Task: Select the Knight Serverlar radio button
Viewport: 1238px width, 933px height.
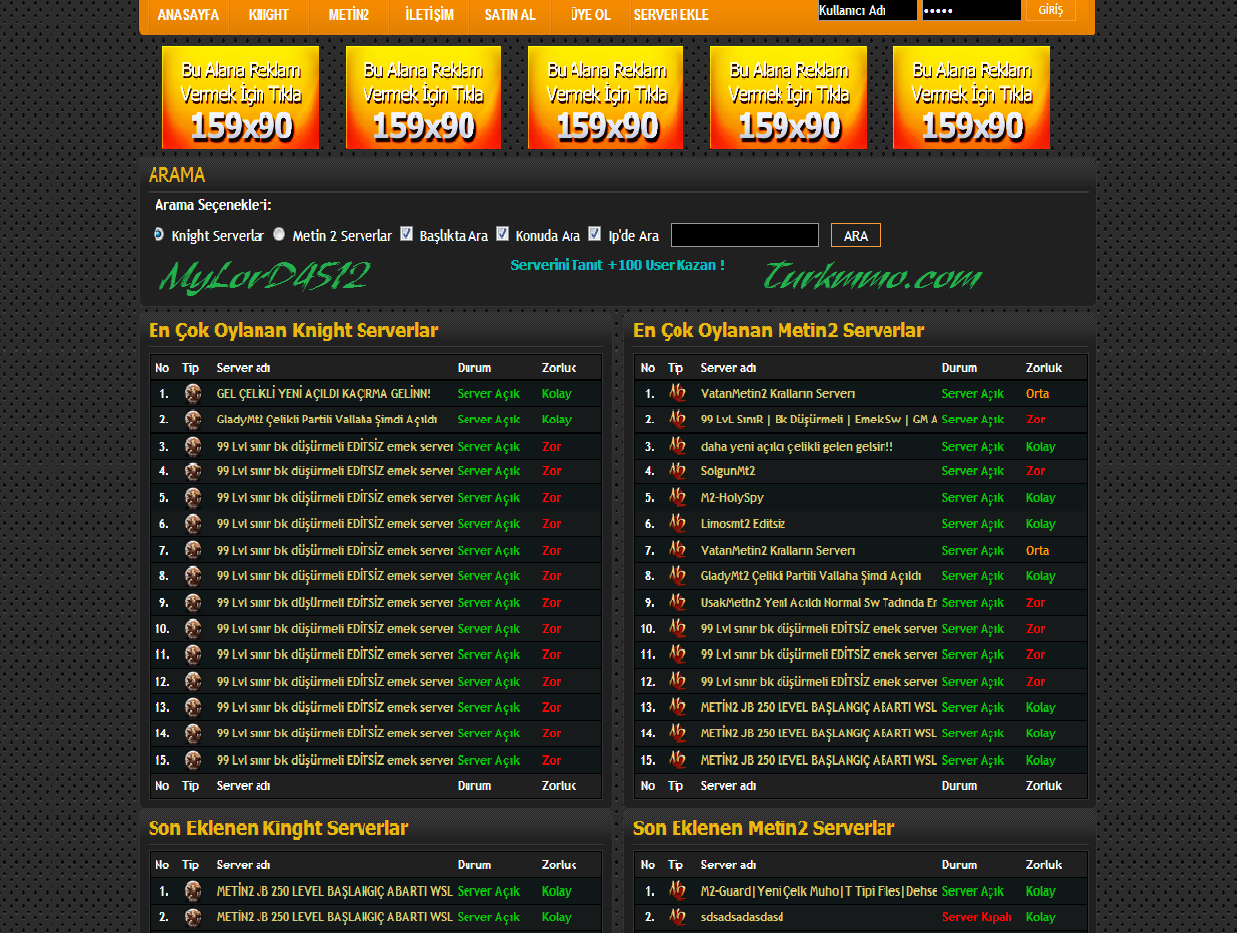Action: click(159, 234)
